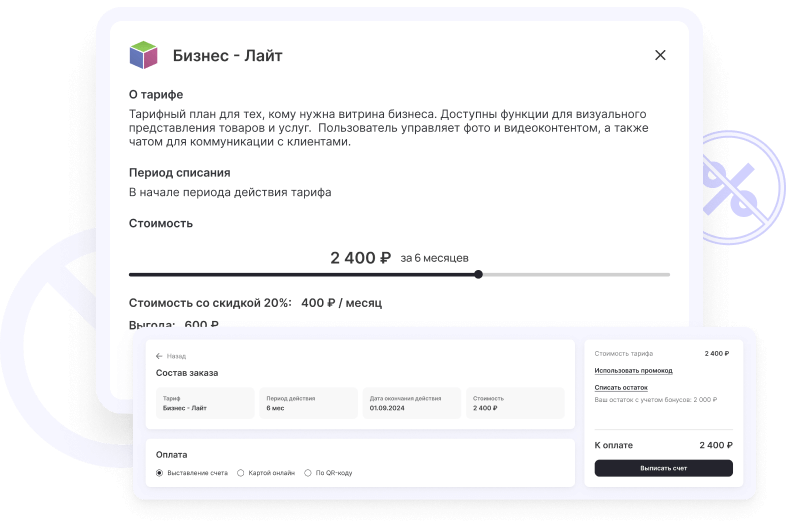
Task: Click the Бизнес - Лайт dialog title
Action: point(227,56)
